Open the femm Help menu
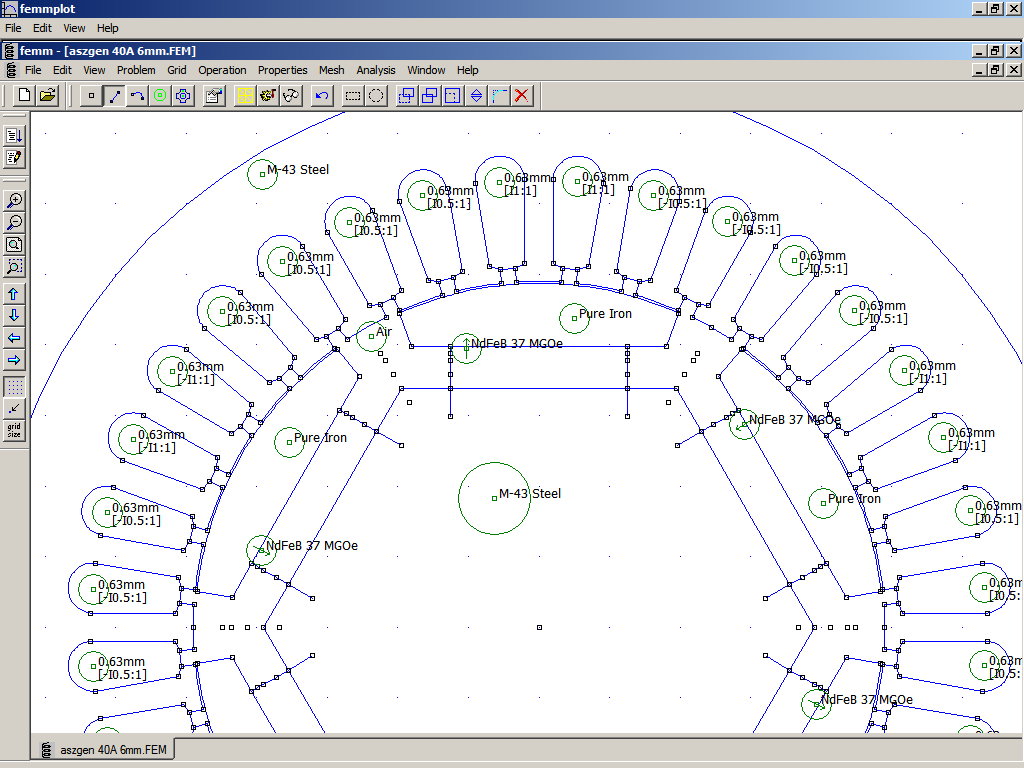 point(467,70)
